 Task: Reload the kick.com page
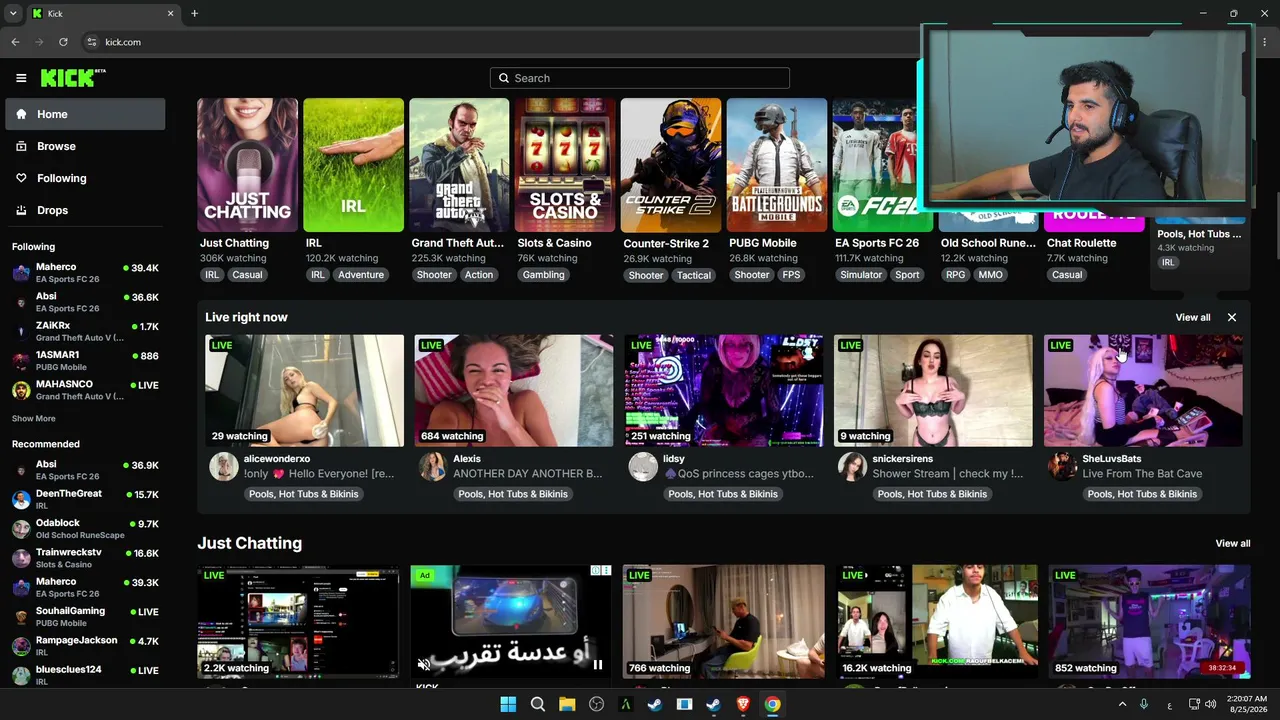pos(63,42)
